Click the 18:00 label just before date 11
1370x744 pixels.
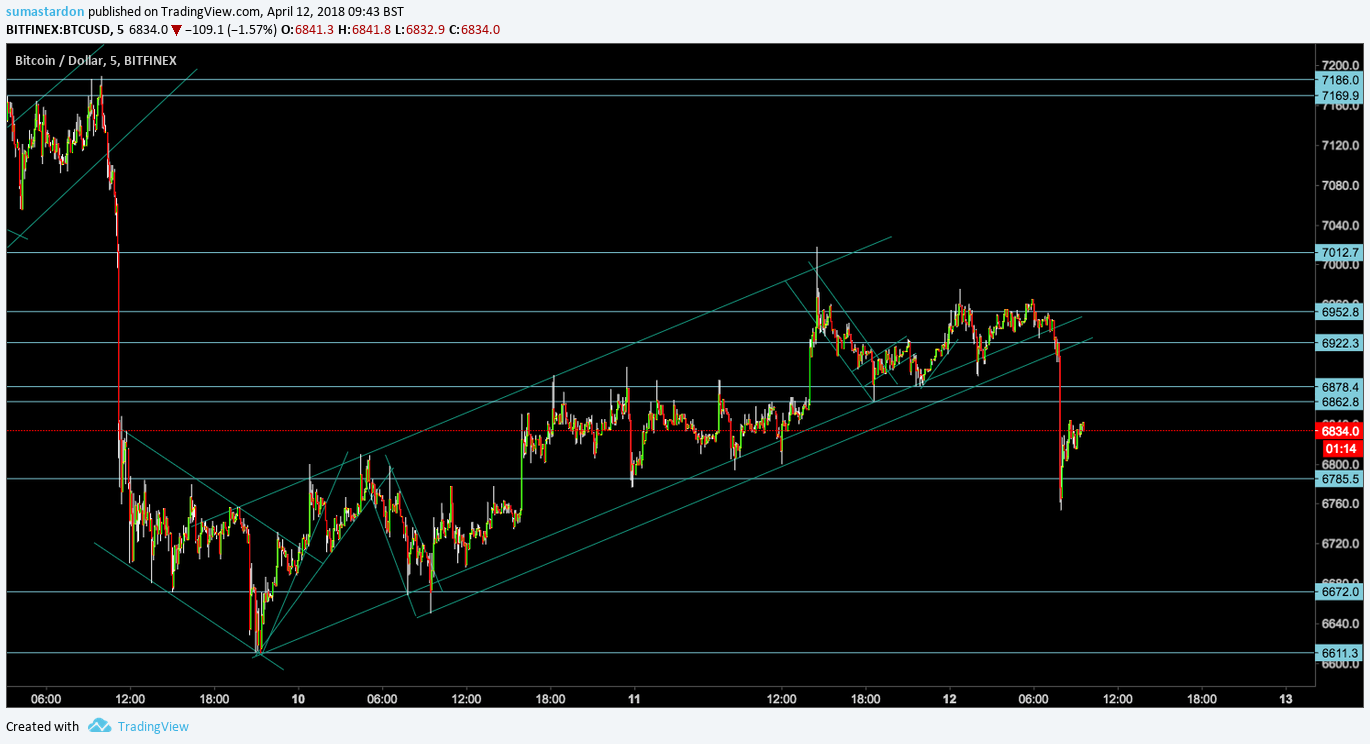(x=550, y=698)
